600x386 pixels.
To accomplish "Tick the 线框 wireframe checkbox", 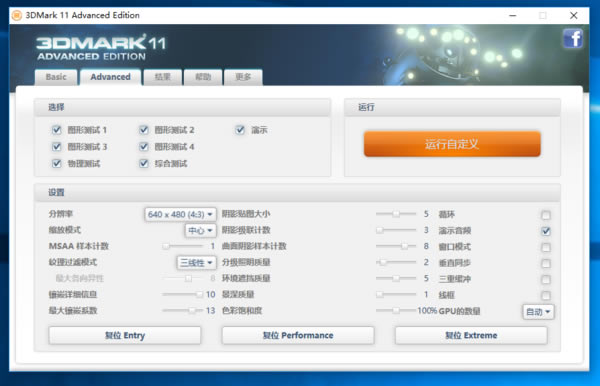I will pyautogui.click(x=546, y=296).
